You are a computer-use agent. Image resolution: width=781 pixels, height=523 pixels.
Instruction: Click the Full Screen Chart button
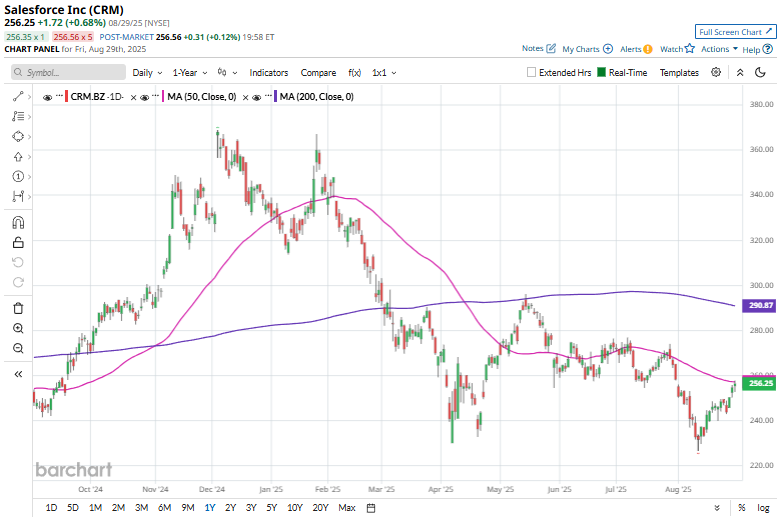pos(736,32)
